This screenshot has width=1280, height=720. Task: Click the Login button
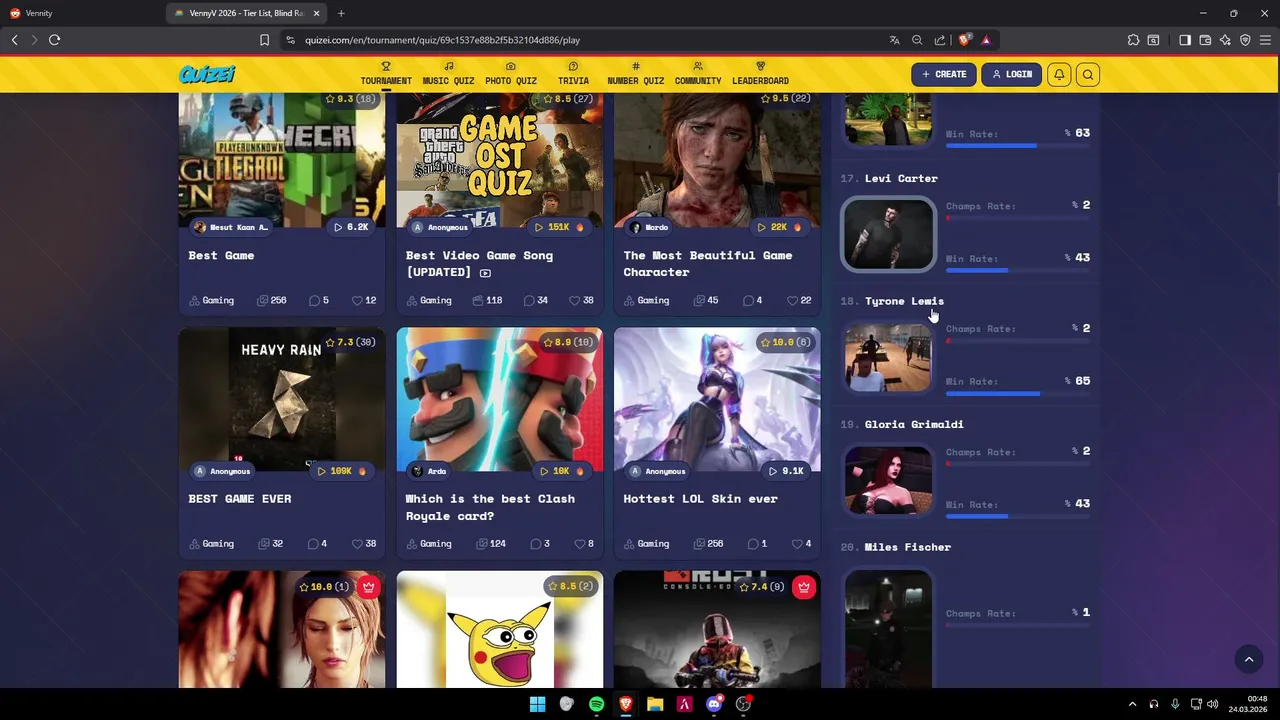pyautogui.click(x=1011, y=74)
